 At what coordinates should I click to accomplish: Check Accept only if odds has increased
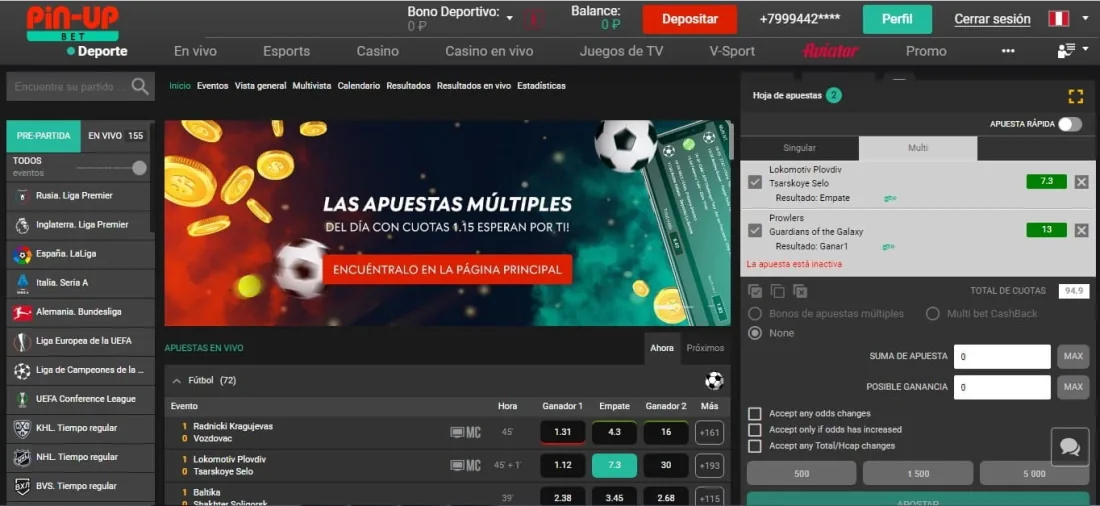tap(755, 430)
